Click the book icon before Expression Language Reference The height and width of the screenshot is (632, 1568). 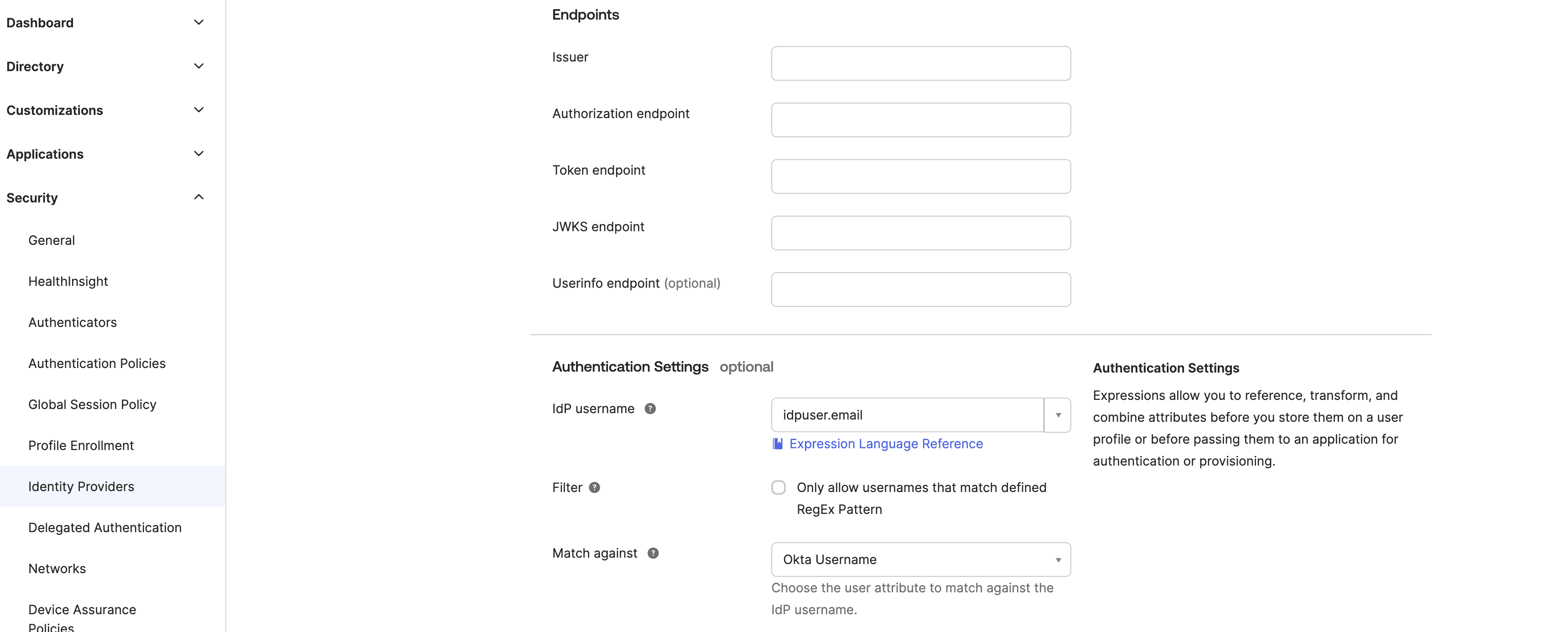(x=777, y=444)
